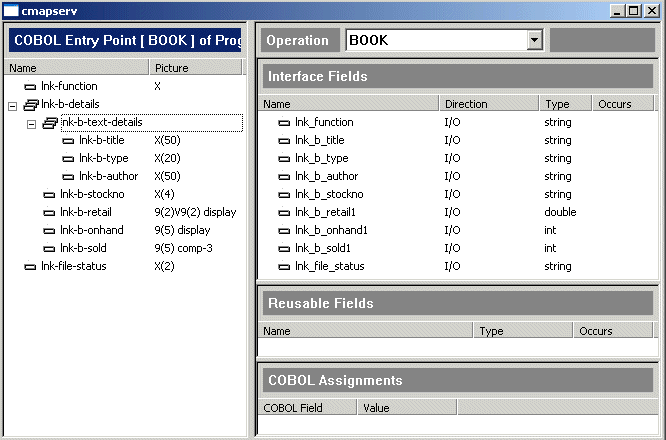Image resolution: width=666 pixels, height=440 pixels.
Task: Click the group icon next to lnk-b-details
Action: 30,104
